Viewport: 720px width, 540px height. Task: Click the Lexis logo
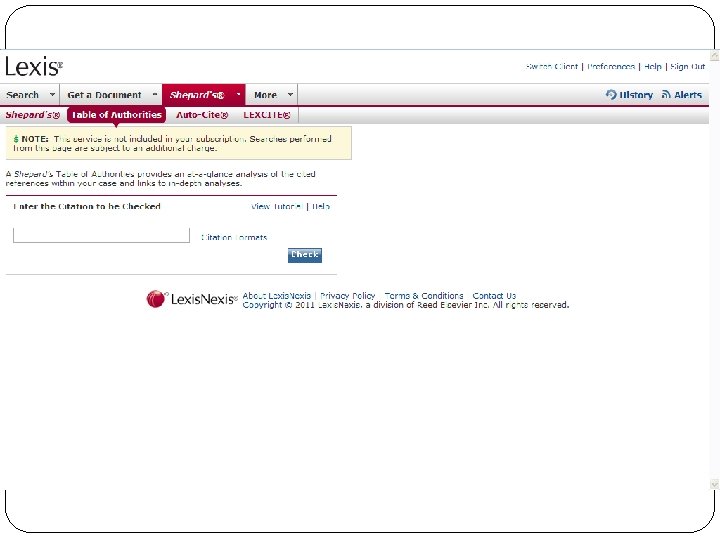[34, 67]
